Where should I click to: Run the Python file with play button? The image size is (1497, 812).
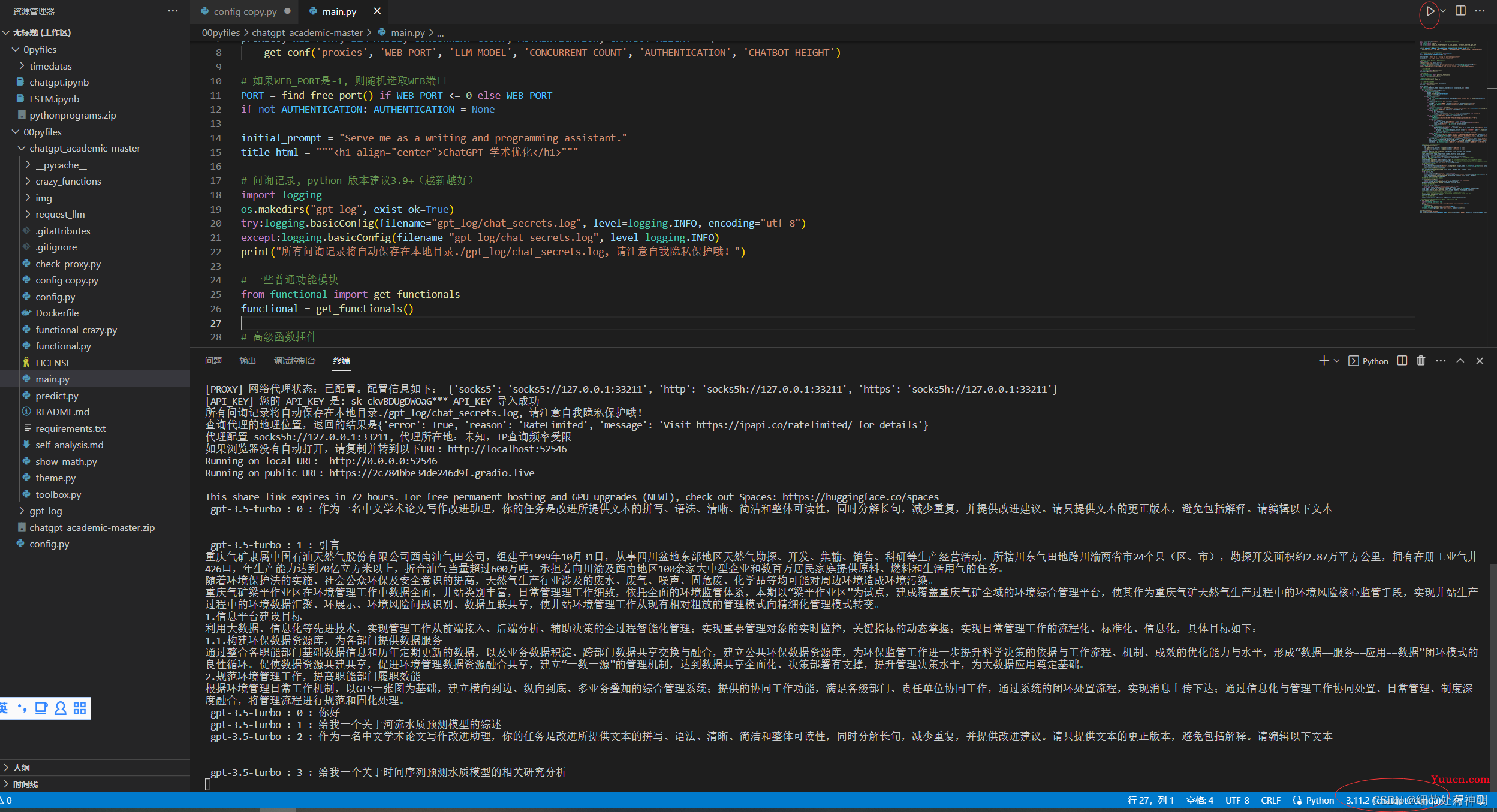[1430, 11]
